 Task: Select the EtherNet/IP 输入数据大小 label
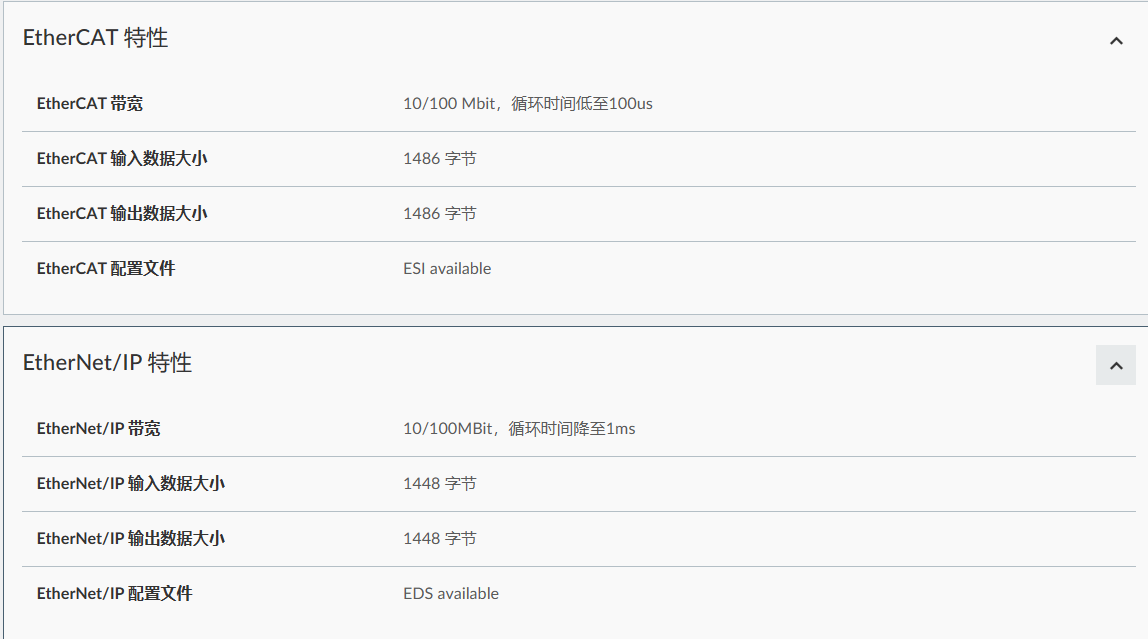[131, 484]
